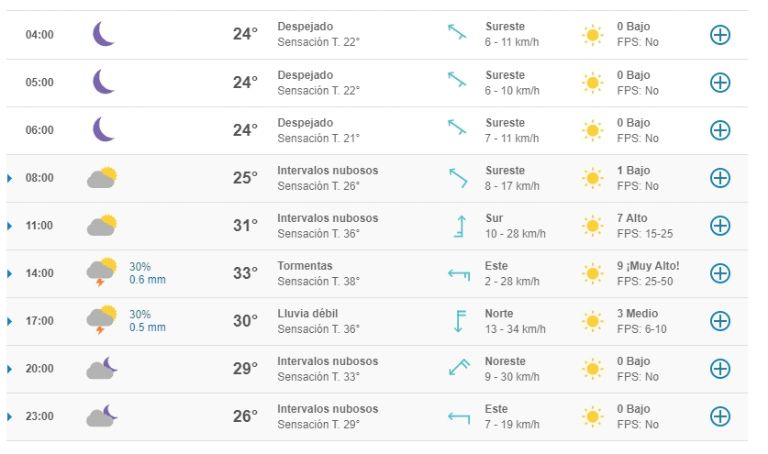Click the crescent moon icon at 05:00
This screenshot has height=454, width=768.
(x=103, y=82)
